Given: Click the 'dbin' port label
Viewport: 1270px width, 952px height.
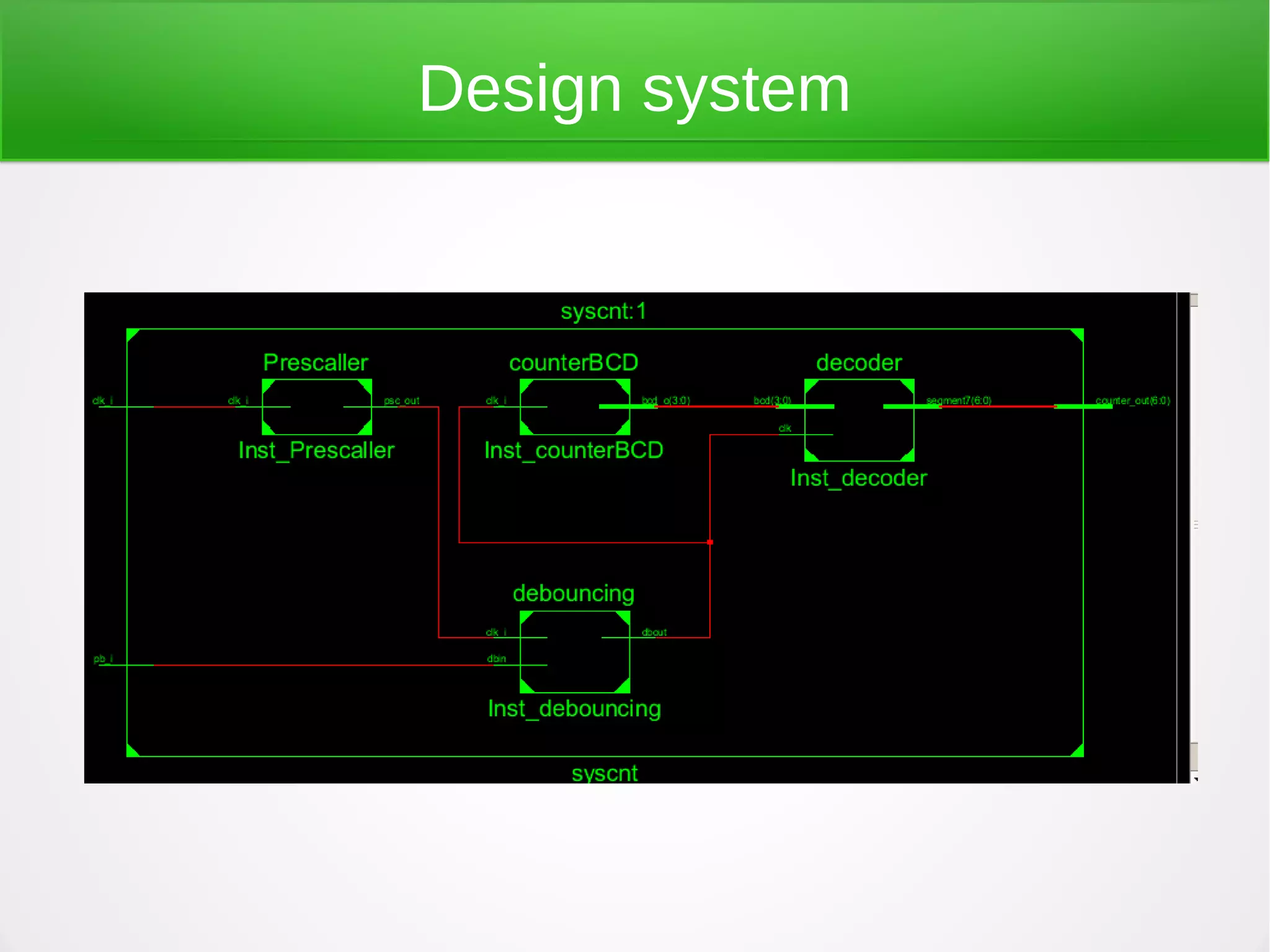Looking at the screenshot, I should click(497, 659).
